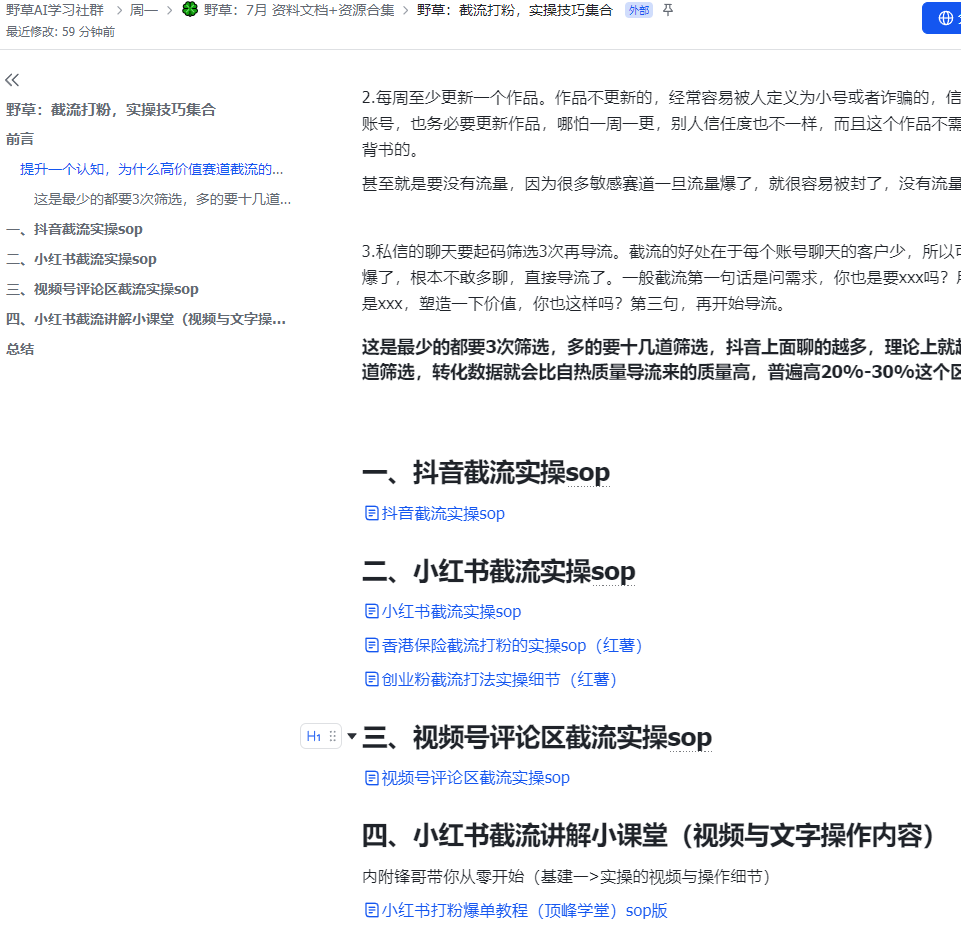
Task: Click the H1 heading block handle
Action: click(314, 737)
